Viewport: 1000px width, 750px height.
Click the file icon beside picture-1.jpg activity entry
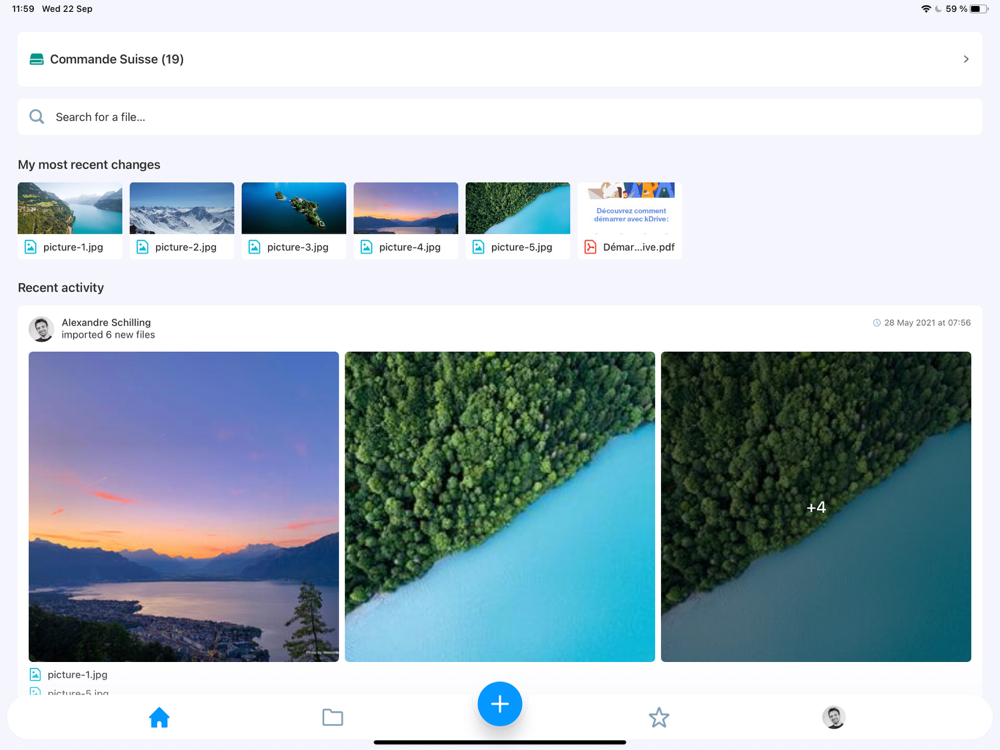click(35, 674)
